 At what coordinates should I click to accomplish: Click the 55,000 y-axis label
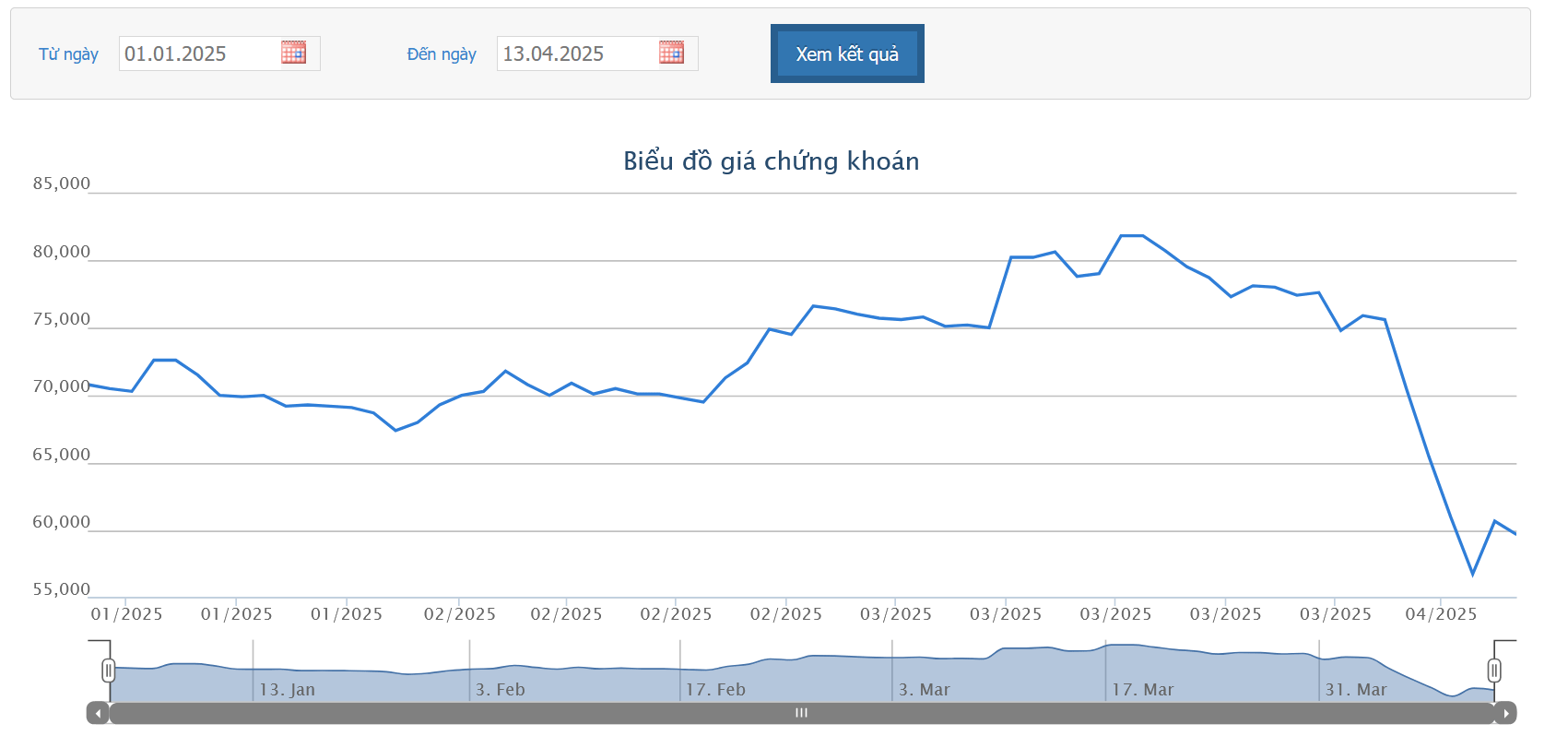[x=62, y=589]
